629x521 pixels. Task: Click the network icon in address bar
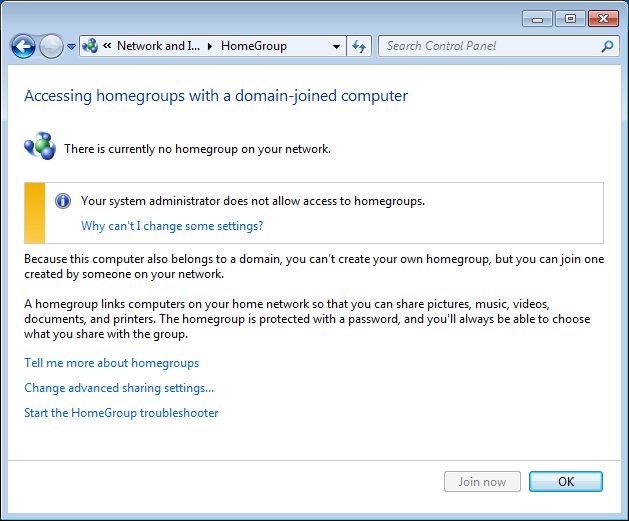[x=90, y=46]
